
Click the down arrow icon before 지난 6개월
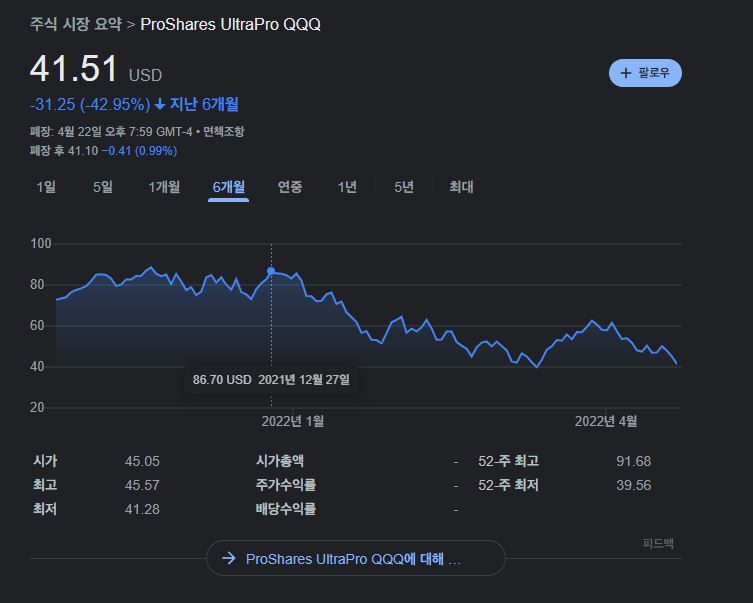160,104
